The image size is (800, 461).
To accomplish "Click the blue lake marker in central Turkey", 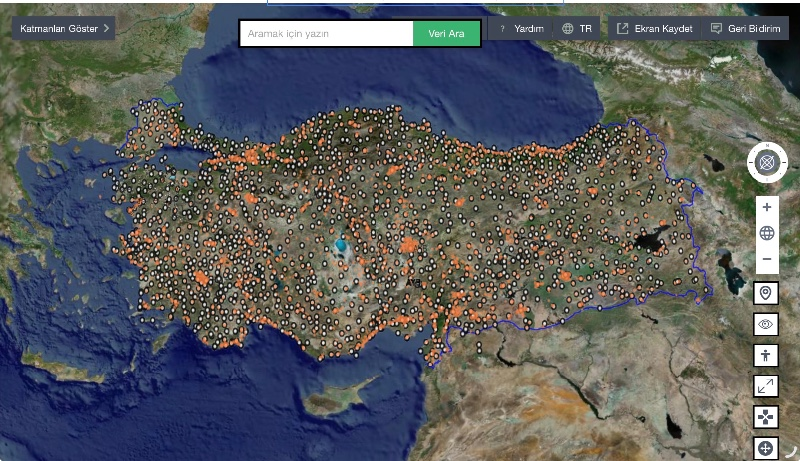I will [x=341, y=246].
